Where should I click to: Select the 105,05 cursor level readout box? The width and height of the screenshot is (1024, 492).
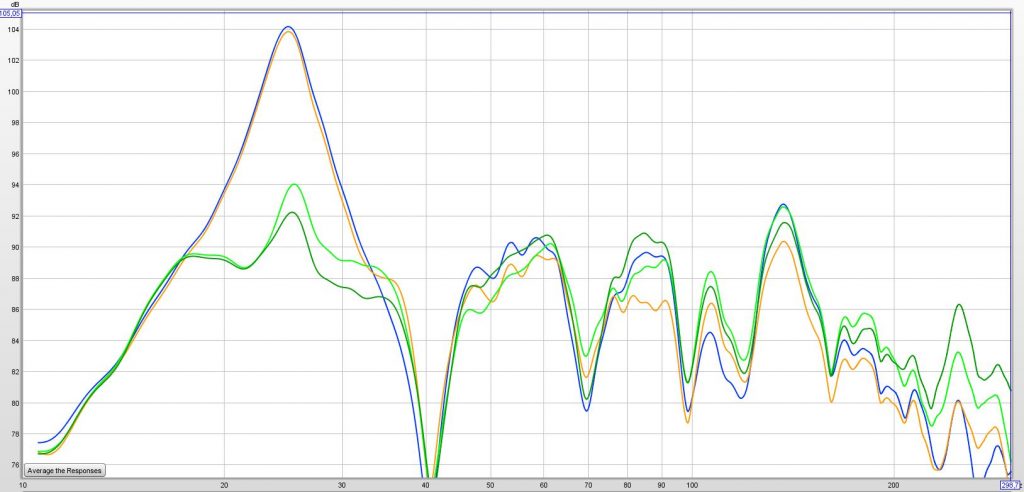point(10,13)
